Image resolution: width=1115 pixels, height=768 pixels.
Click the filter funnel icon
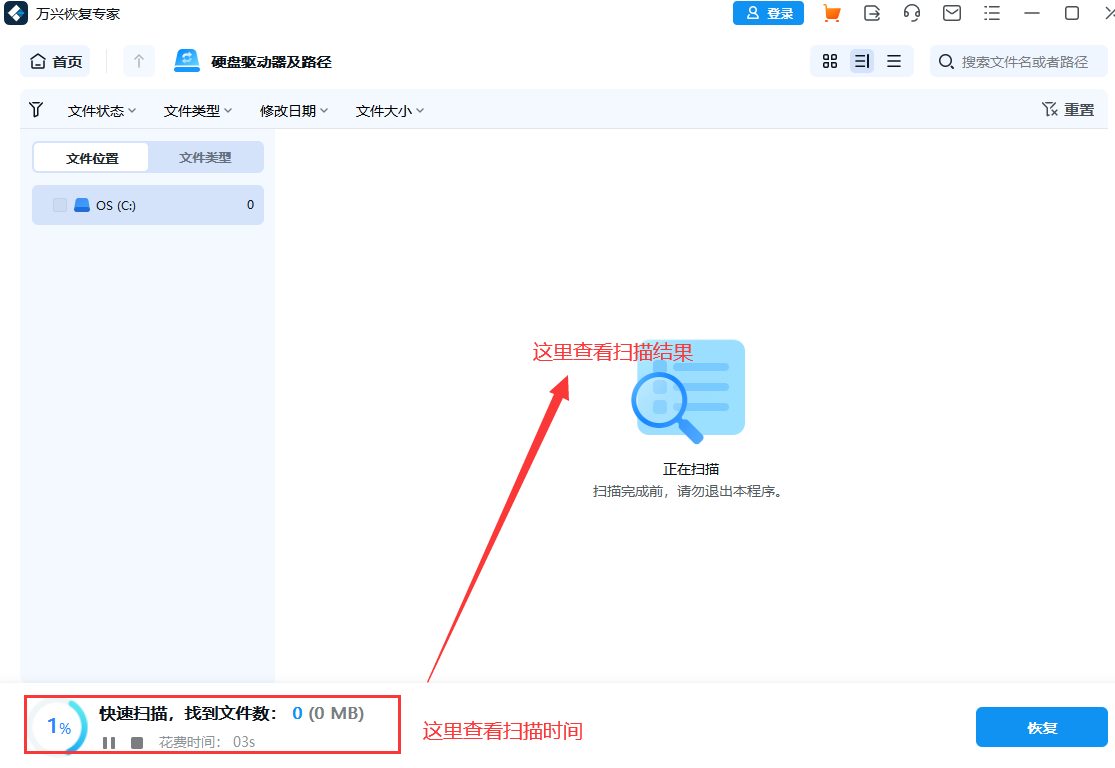[x=36, y=110]
